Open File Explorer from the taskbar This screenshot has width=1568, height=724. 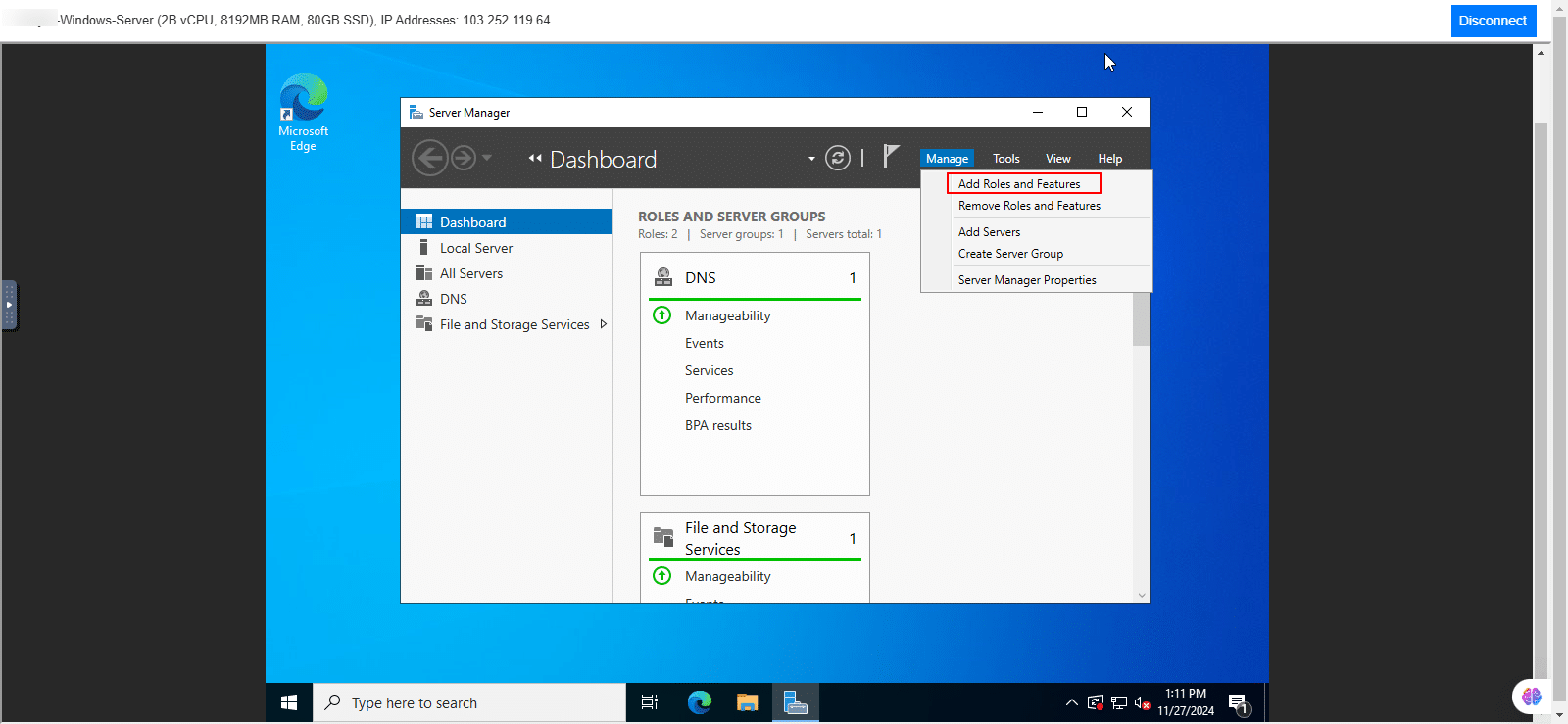(747, 702)
